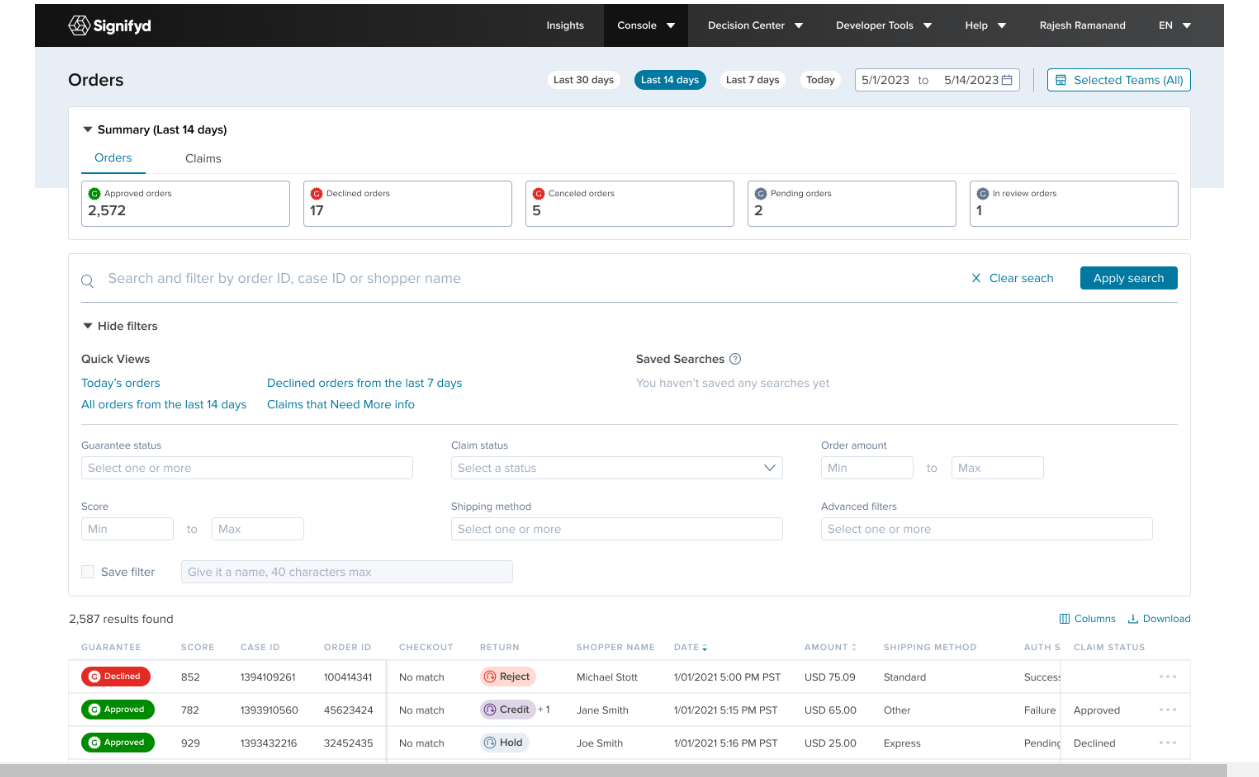Open more options for Michael Stott row
The width and height of the screenshot is (1259, 777).
point(1167,677)
